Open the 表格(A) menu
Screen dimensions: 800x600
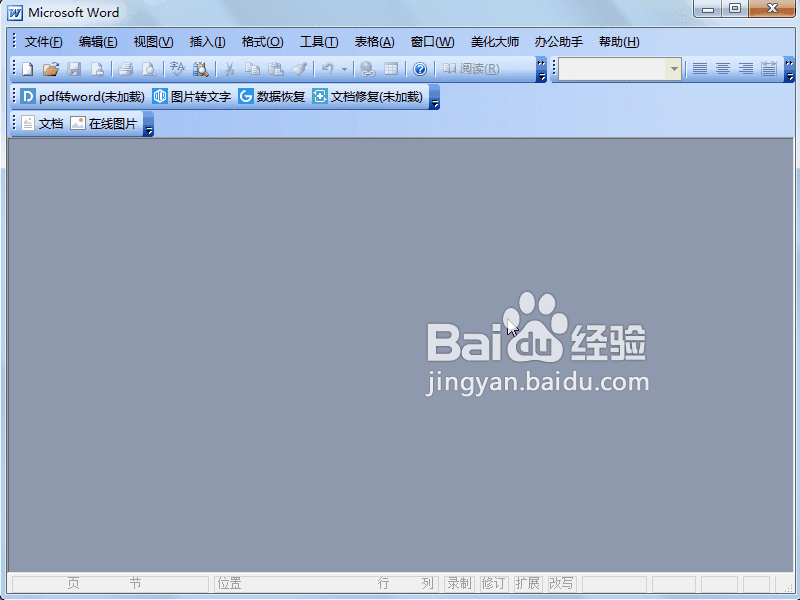coord(374,42)
